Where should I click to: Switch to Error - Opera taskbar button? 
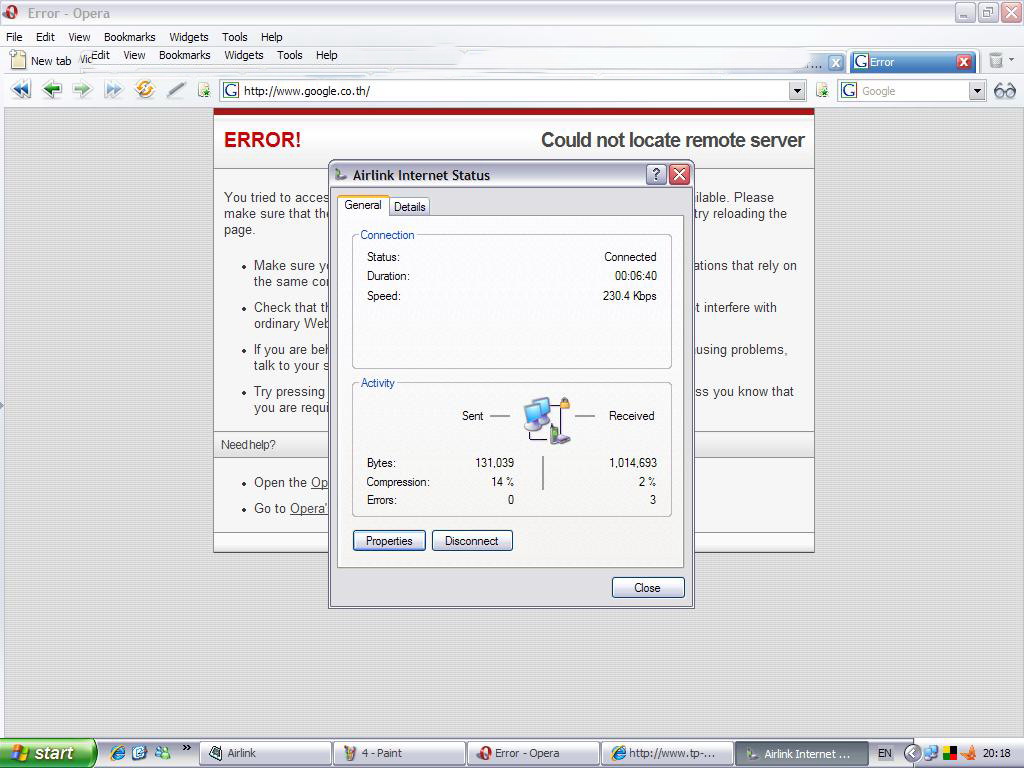coord(533,753)
